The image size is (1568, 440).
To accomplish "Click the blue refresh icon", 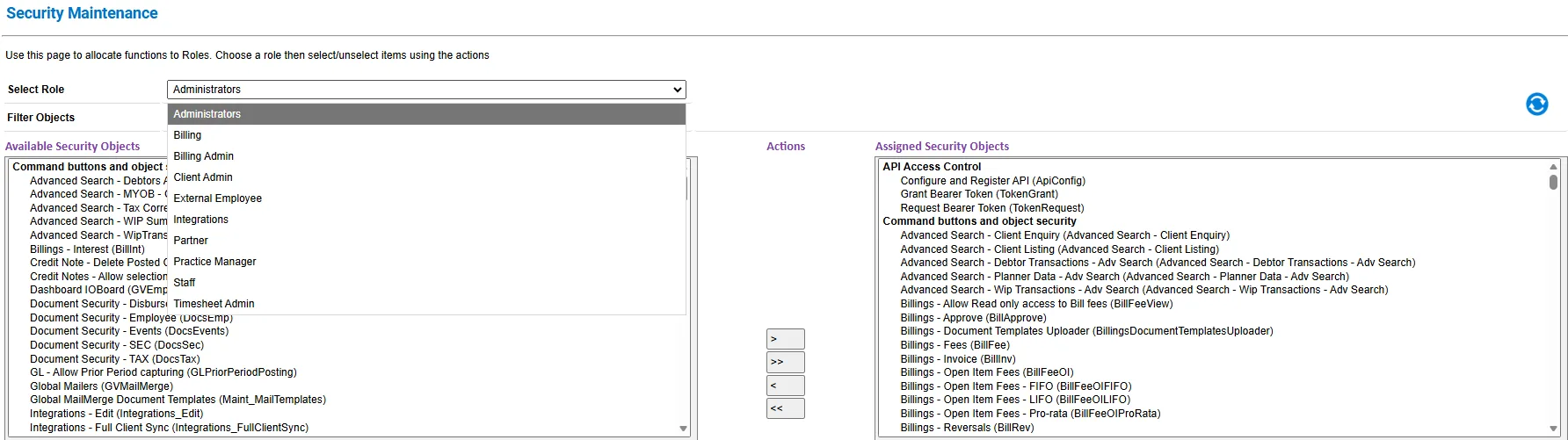I will point(1536,105).
